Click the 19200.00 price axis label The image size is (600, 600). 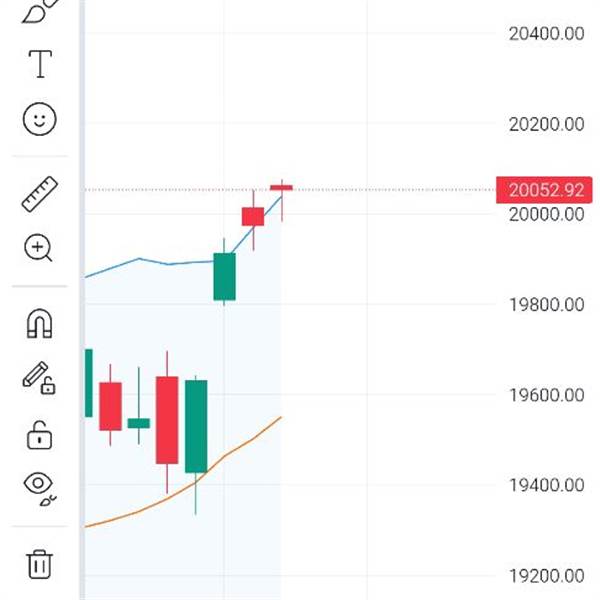pyautogui.click(x=546, y=576)
